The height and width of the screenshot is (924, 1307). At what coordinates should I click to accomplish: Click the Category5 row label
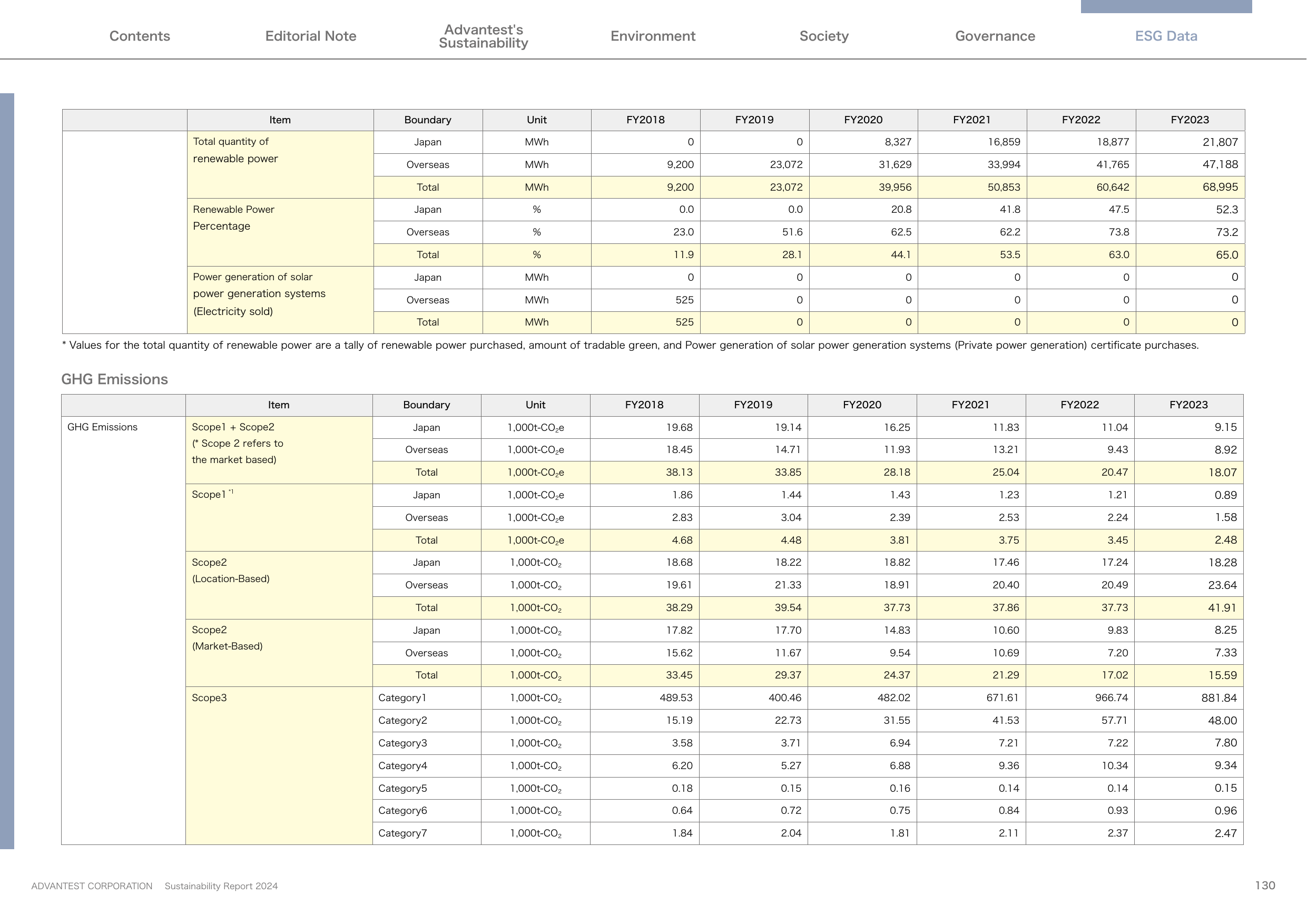[x=402, y=789]
